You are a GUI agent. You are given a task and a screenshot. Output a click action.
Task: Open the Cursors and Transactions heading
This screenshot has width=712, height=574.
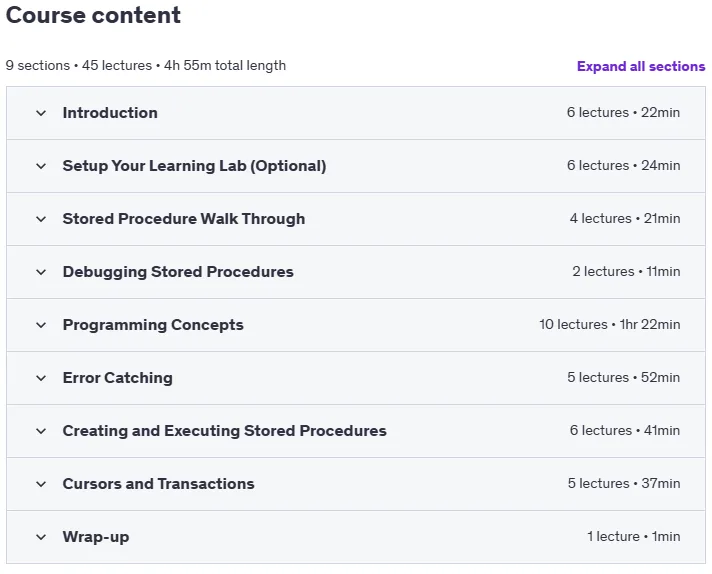pos(158,484)
